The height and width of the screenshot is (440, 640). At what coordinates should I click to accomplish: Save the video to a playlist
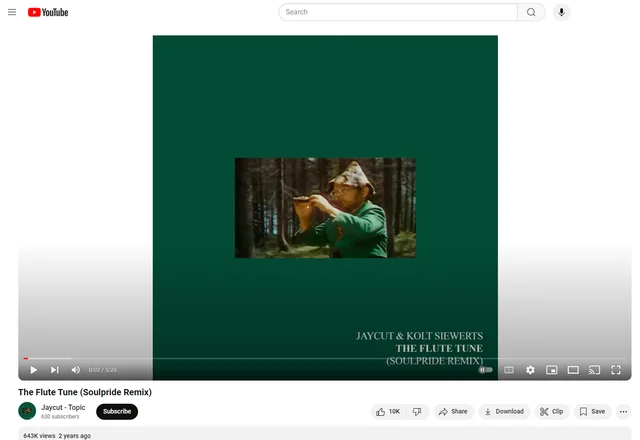click(592, 411)
